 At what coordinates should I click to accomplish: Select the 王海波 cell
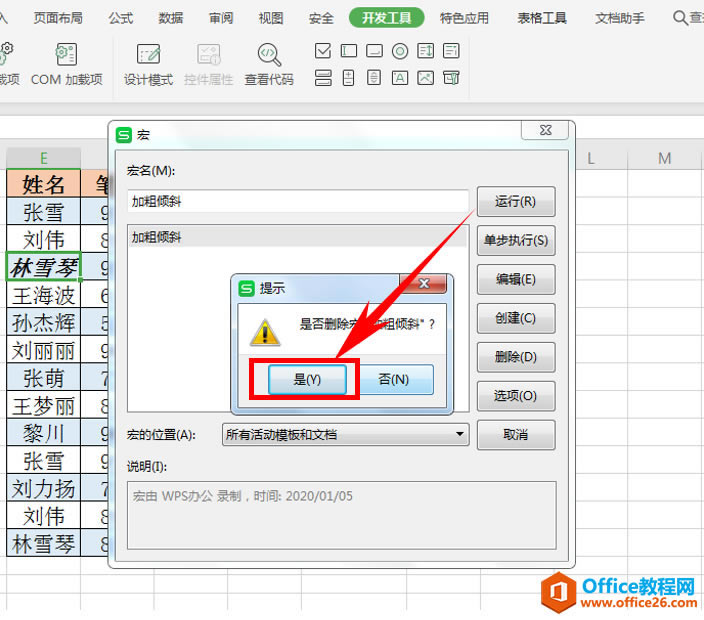click(44, 295)
